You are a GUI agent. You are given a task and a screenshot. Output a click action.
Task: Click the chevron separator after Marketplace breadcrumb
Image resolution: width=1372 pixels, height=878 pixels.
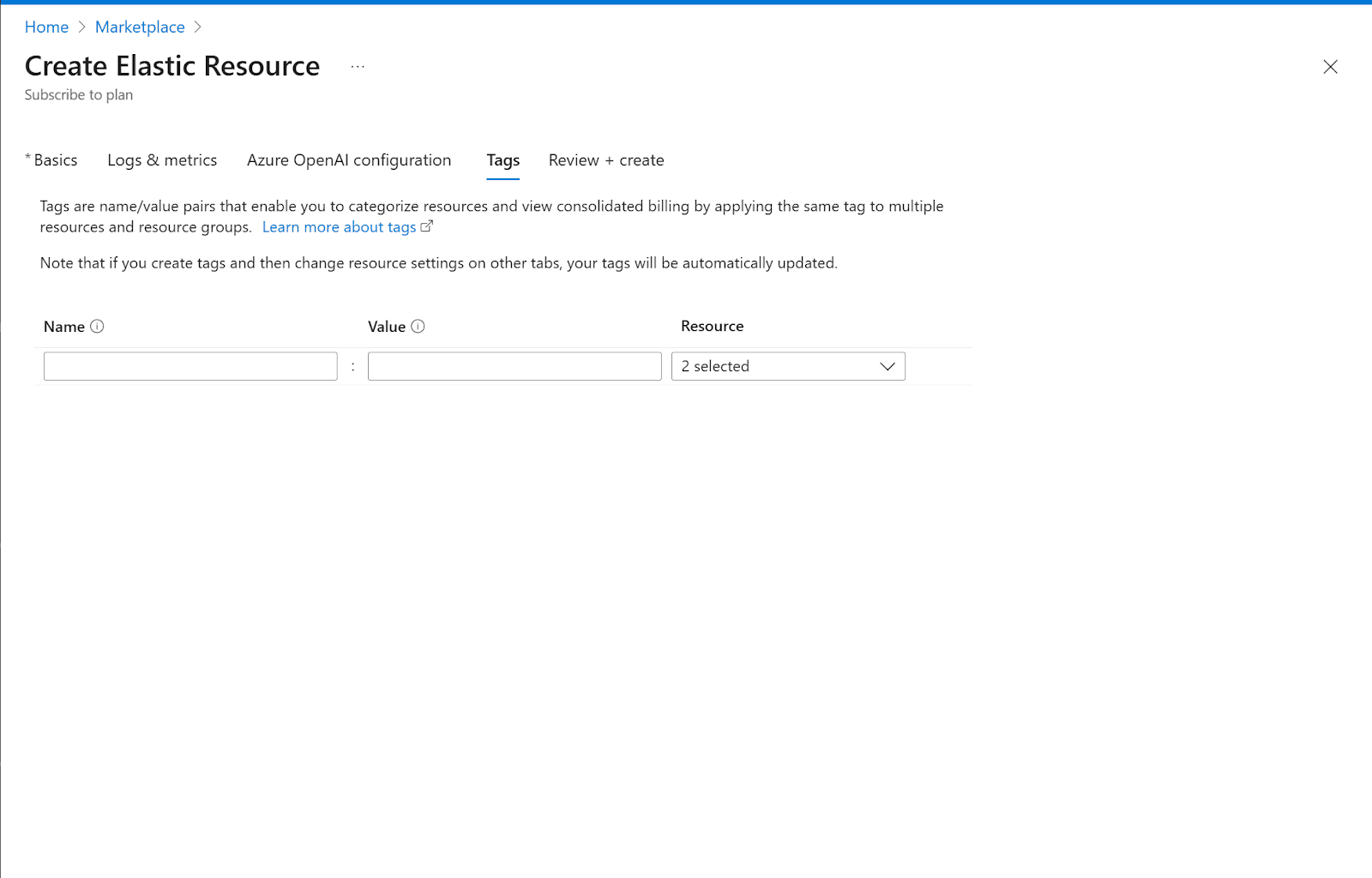click(x=197, y=27)
